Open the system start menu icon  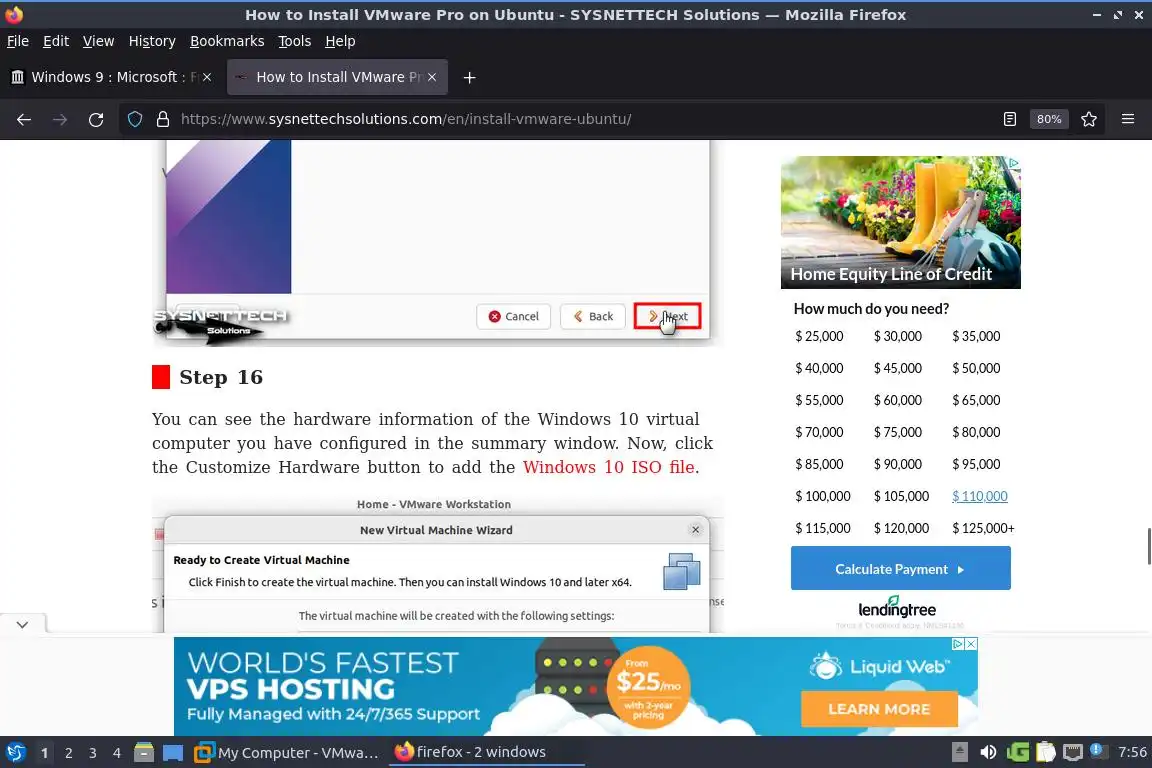click(x=15, y=753)
